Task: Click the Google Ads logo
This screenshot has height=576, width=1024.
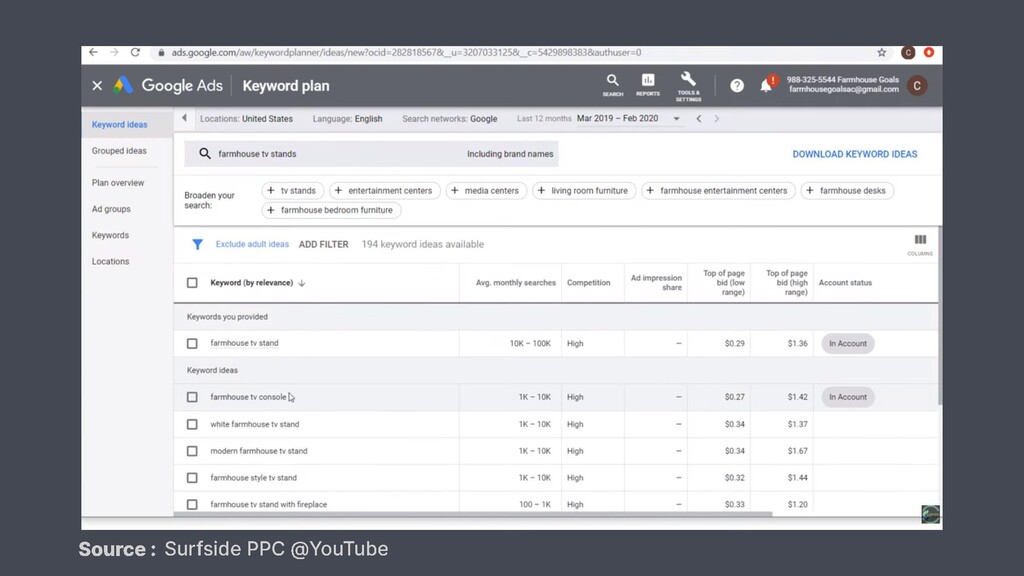Action: click(x=168, y=86)
